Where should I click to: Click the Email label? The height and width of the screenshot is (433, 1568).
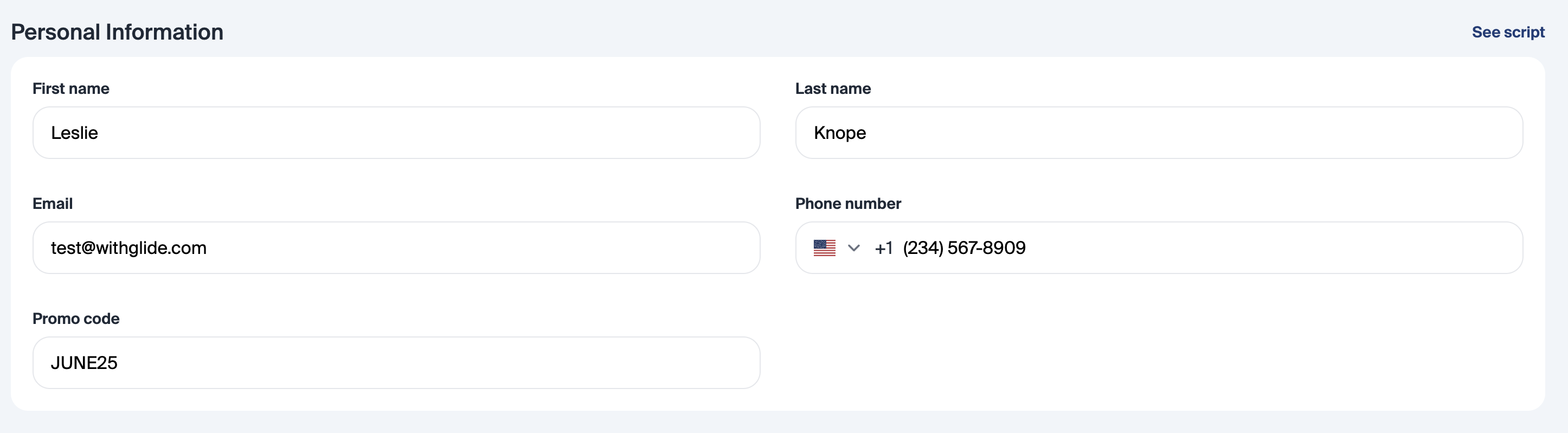(x=53, y=204)
